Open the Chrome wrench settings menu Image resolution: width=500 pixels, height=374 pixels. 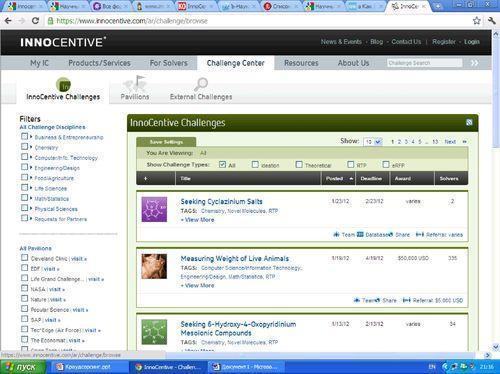click(491, 21)
